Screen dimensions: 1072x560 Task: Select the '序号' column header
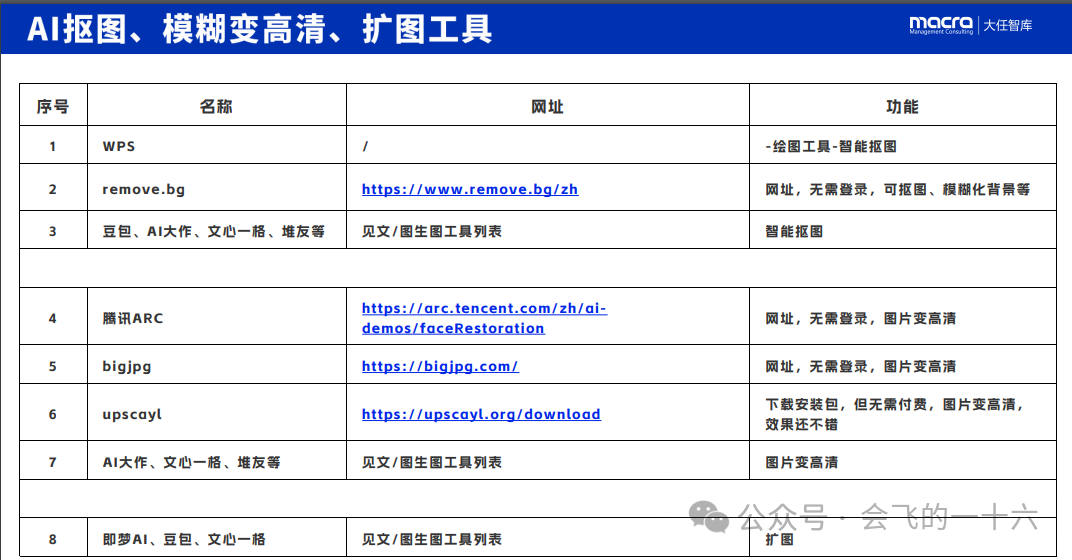click(53, 107)
